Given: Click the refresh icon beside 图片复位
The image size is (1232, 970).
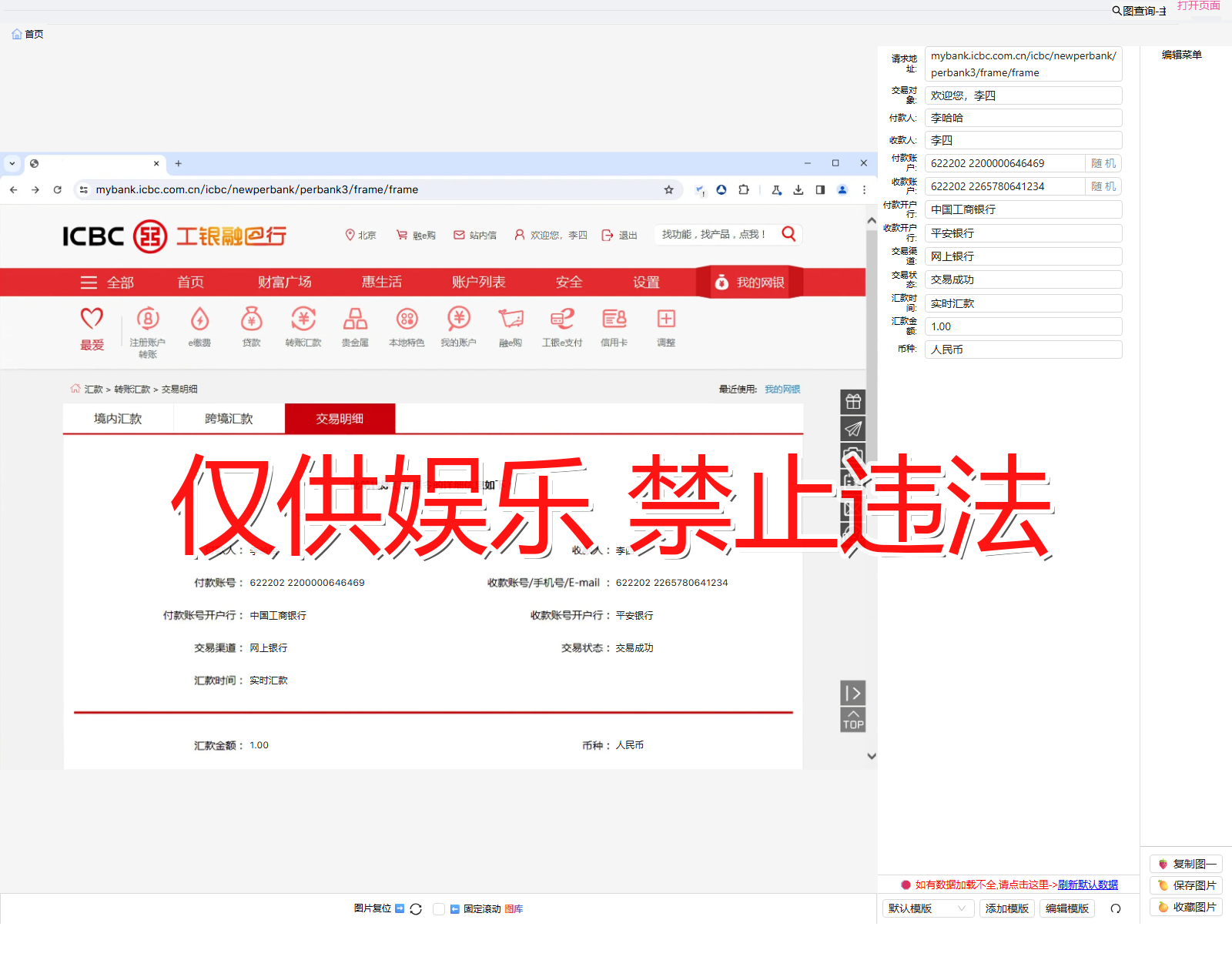Looking at the screenshot, I should tap(416, 908).
